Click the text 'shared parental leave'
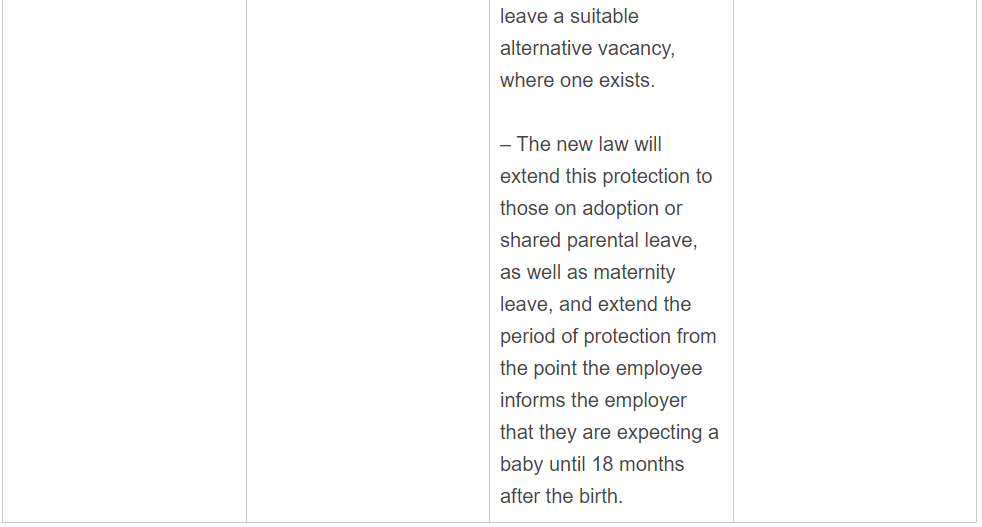This screenshot has width=982, height=527. tap(596, 241)
